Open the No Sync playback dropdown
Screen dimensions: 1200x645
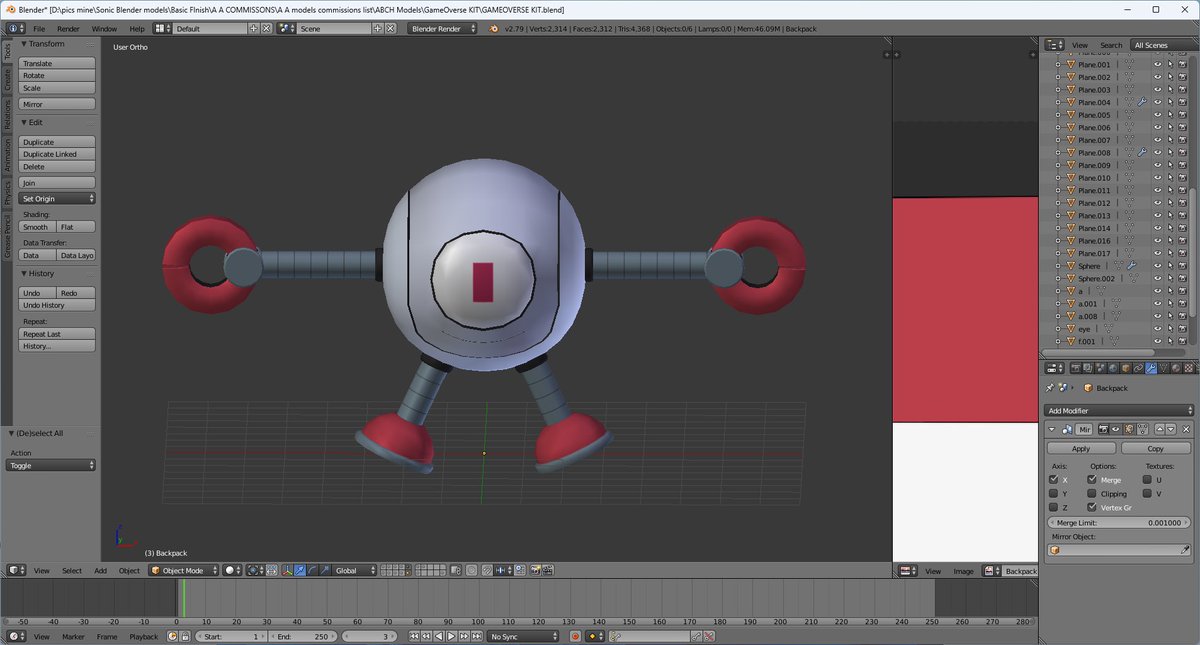pos(523,636)
